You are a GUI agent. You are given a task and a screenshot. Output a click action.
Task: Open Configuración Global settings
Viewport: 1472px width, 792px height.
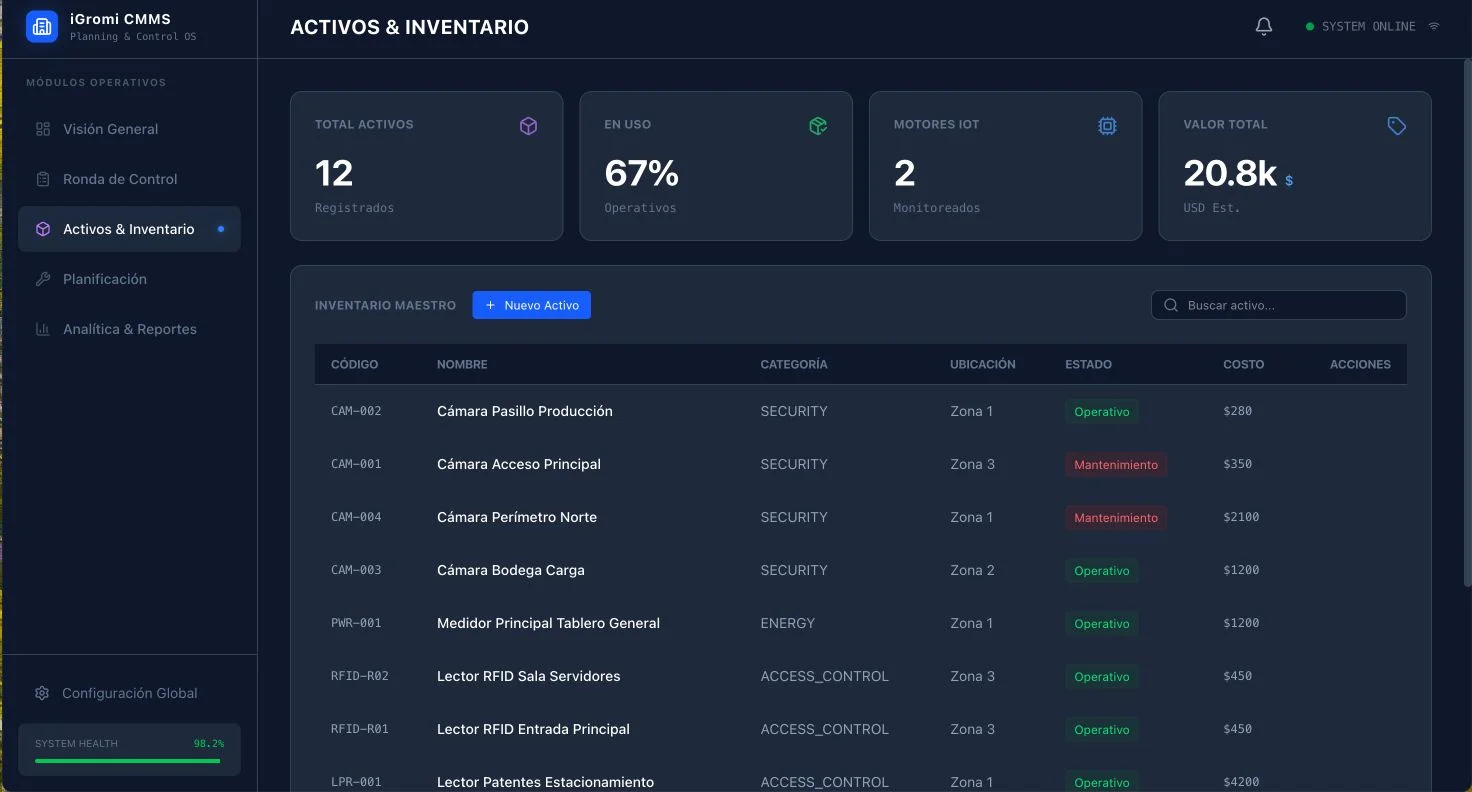point(129,693)
